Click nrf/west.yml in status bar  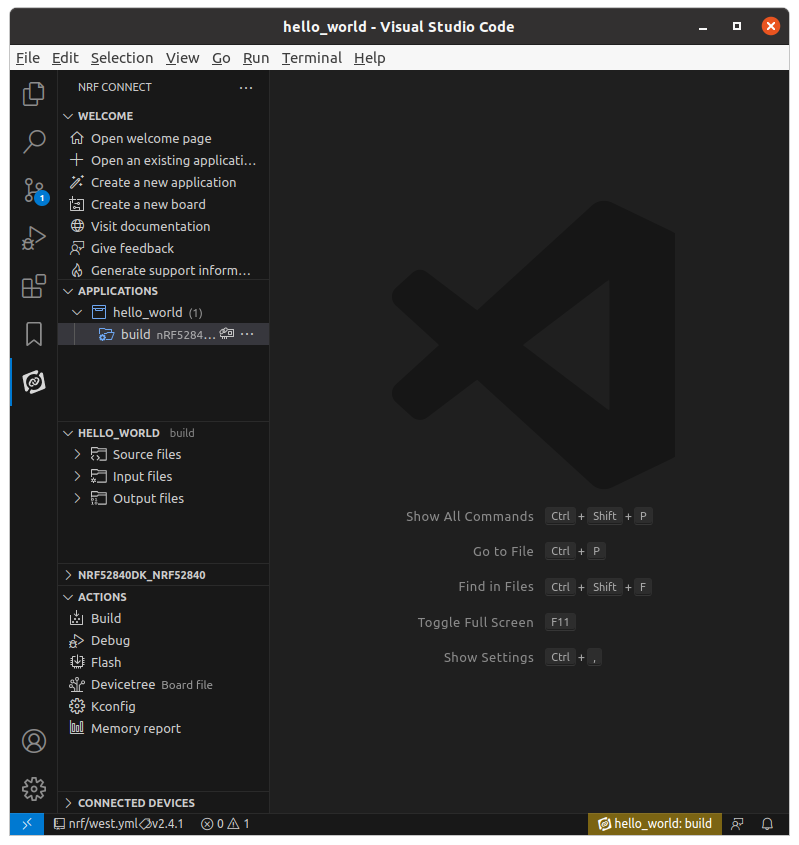pyautogui.click(x=96, y=824)
